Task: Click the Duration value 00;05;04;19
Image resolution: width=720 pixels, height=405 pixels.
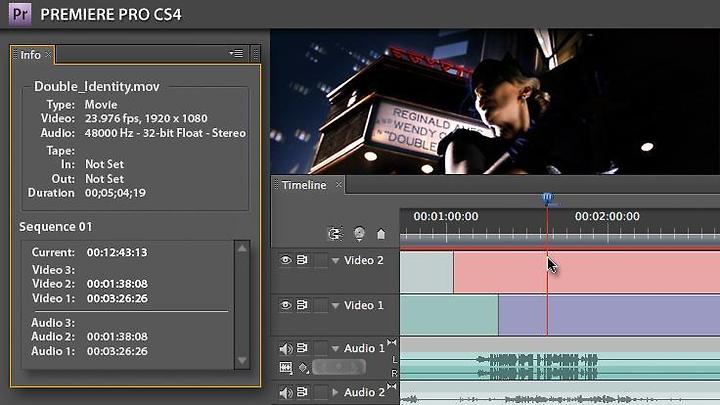Action: (115, 193)
